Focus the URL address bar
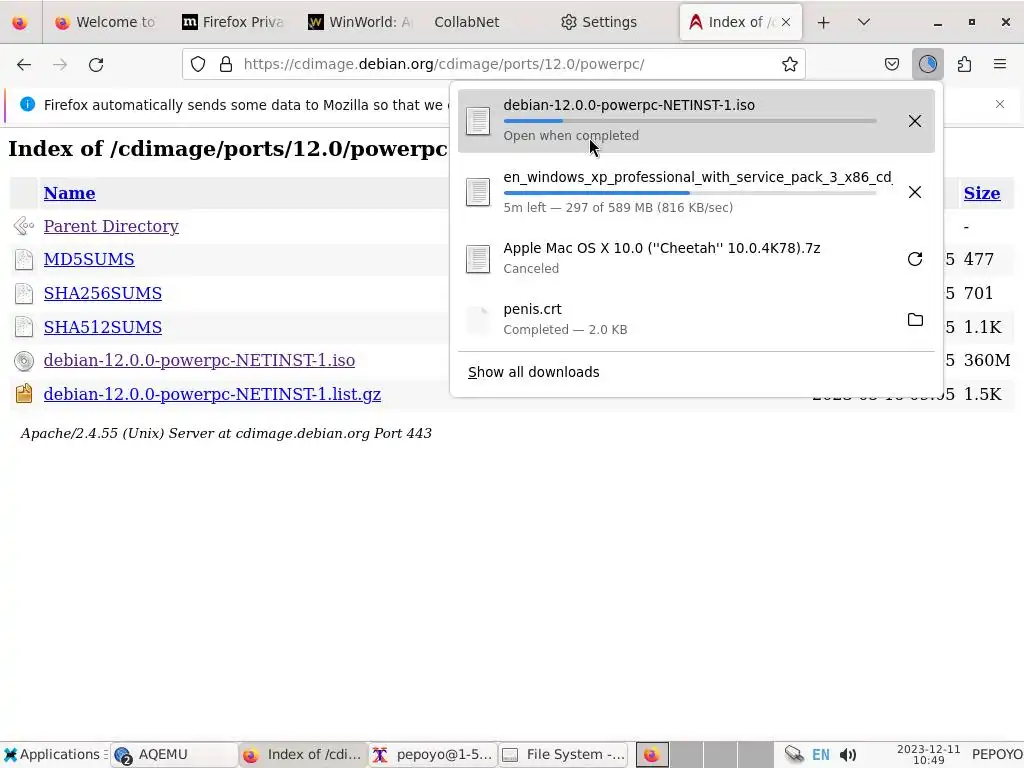 [493, 64]
